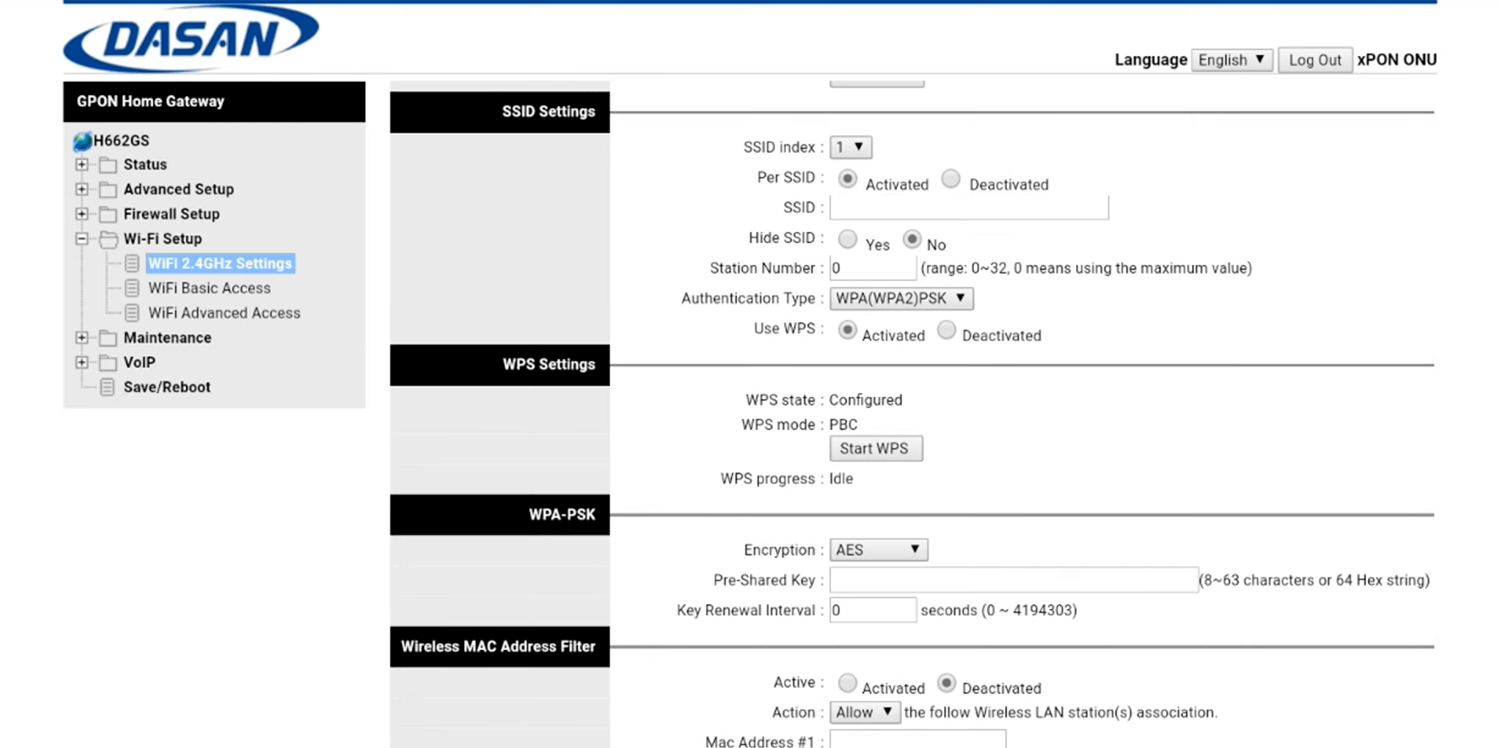Screen dimensions: 1500x748
Task: Click the Status folder icon
Action: coord(107,165)
